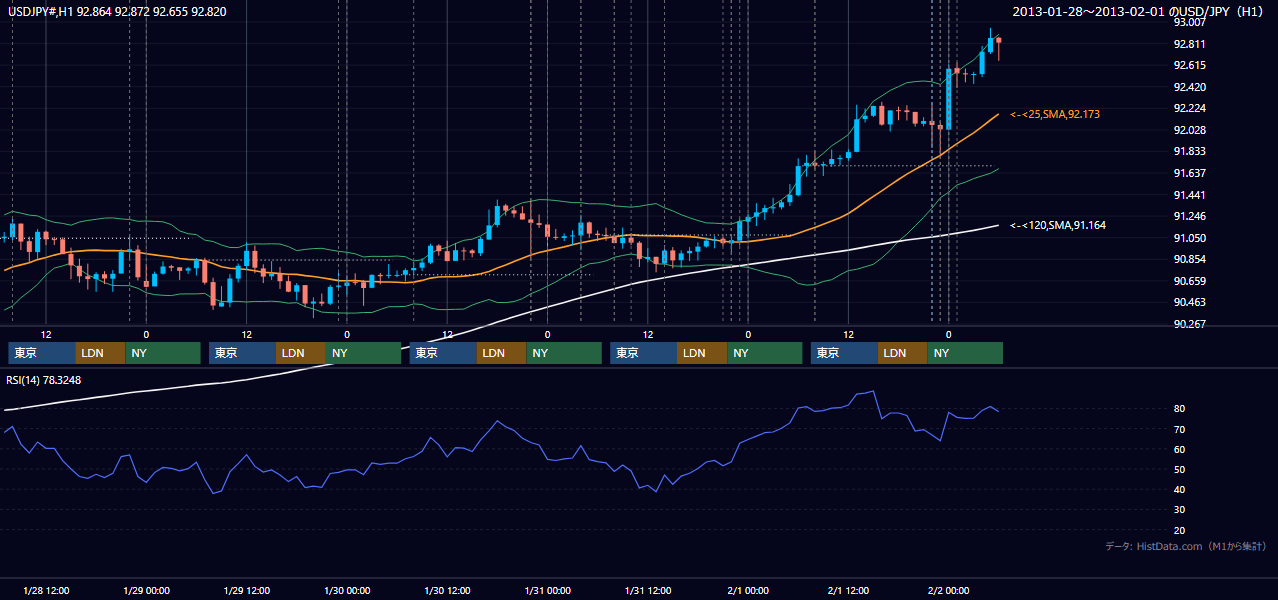The height and width of the screenshot is (600, 1278).
Task: Click the 1/29 00:00 time axis label
Action: pos(146,591)
